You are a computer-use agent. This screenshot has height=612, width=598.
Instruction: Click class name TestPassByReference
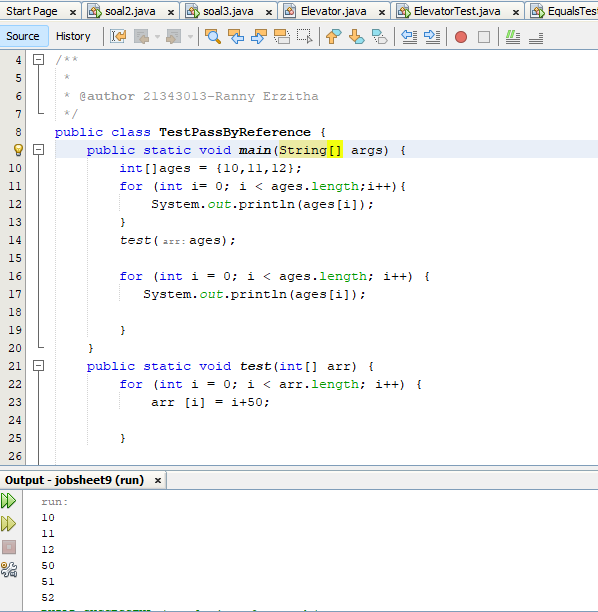tap(235, 132)
